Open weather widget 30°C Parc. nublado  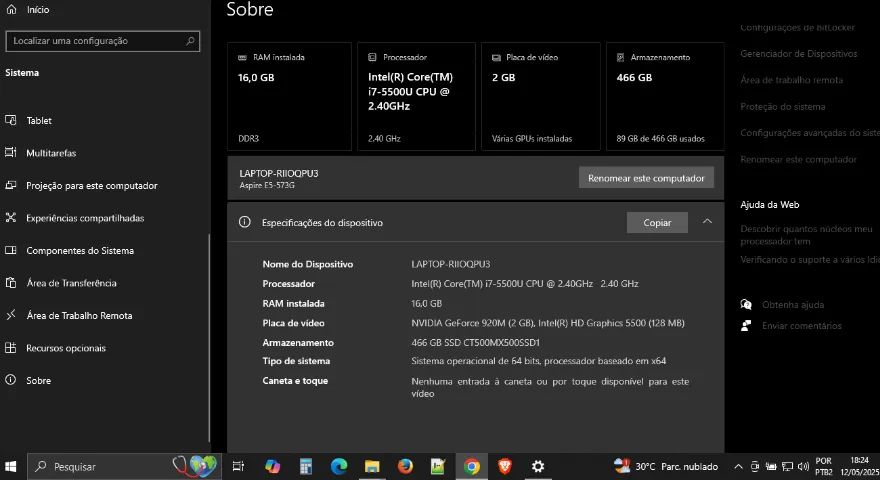(666, 467)
